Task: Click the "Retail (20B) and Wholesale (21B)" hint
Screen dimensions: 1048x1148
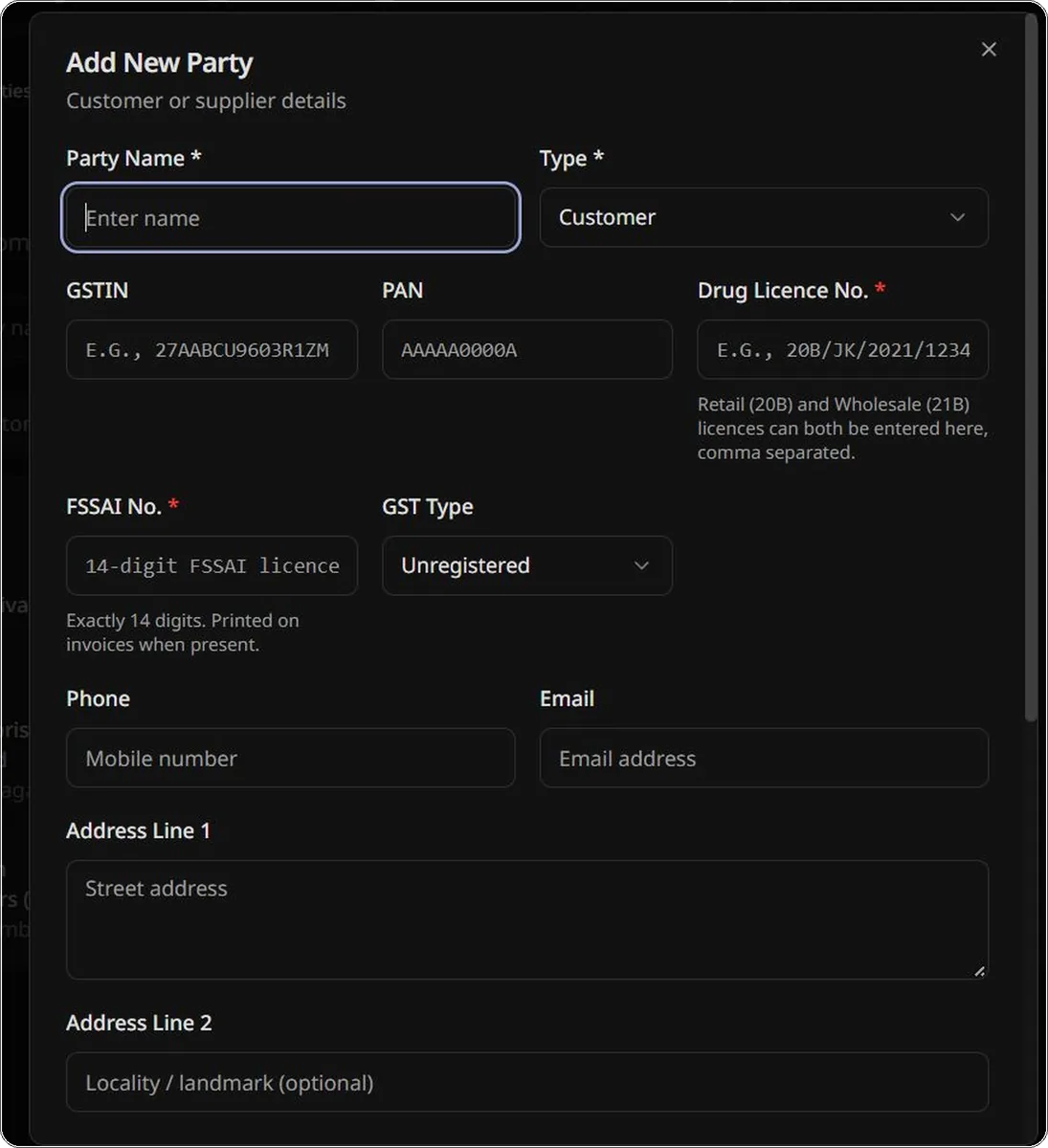Action: click(x=842, y=429)
